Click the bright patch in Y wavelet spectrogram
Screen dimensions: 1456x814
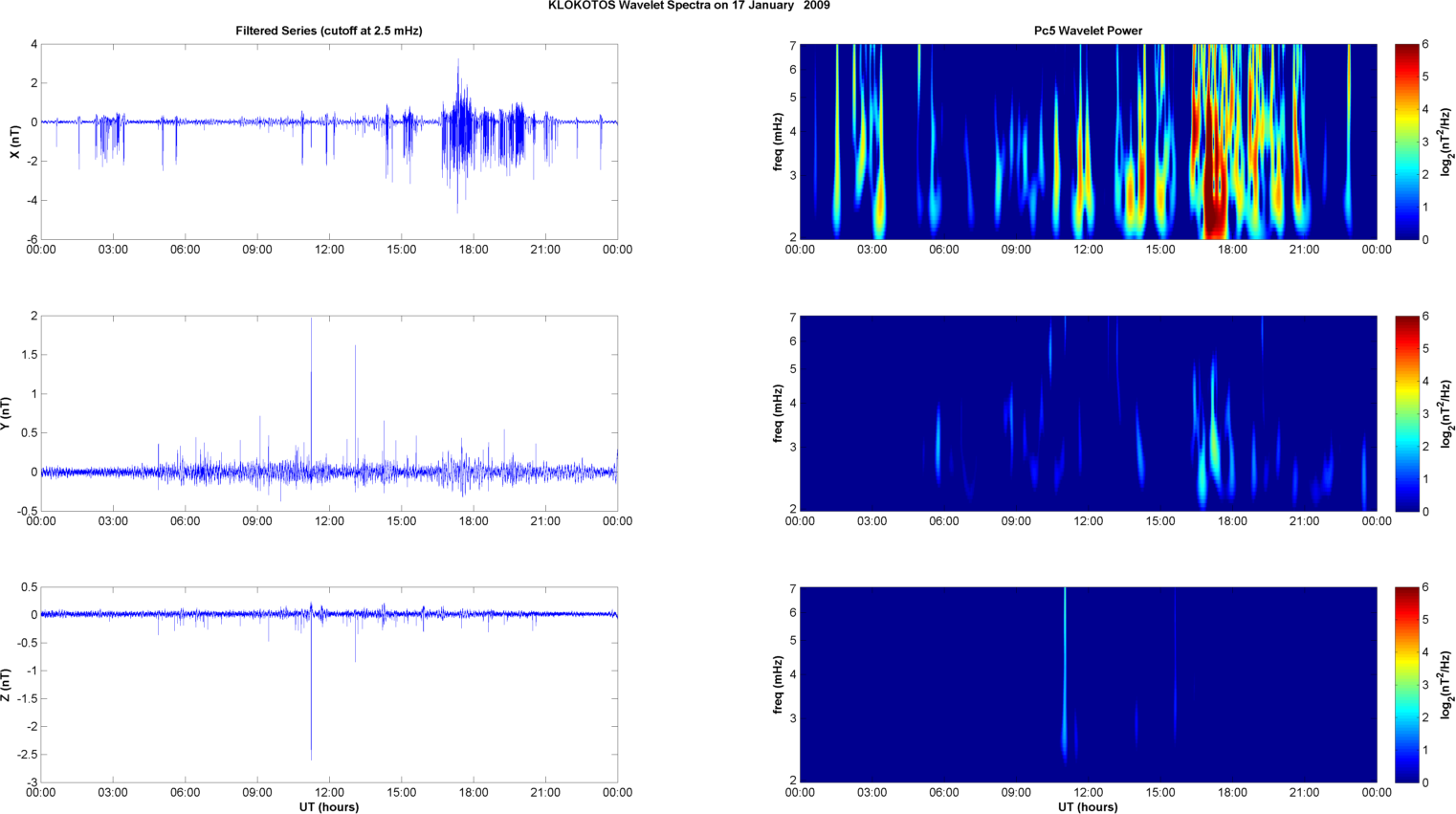(1213, 450)
